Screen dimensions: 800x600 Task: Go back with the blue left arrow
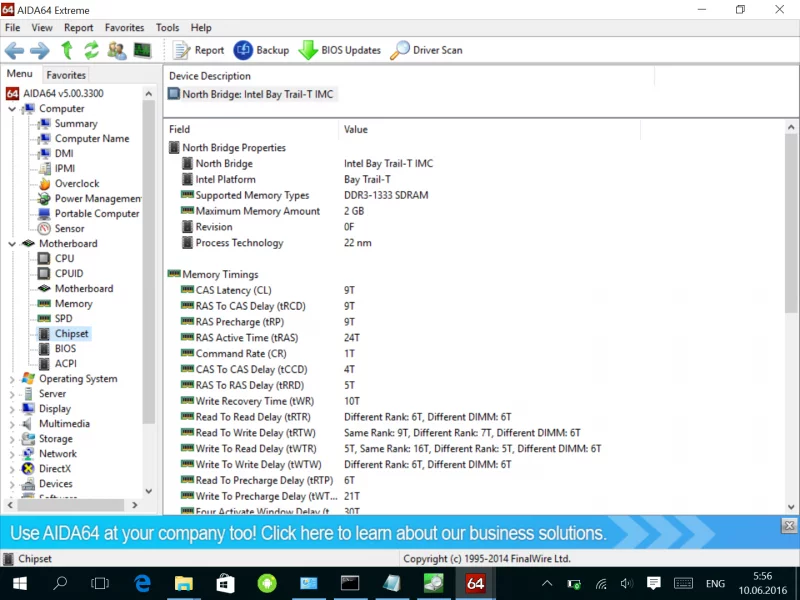pyautogui.click(x=14, y=51)
